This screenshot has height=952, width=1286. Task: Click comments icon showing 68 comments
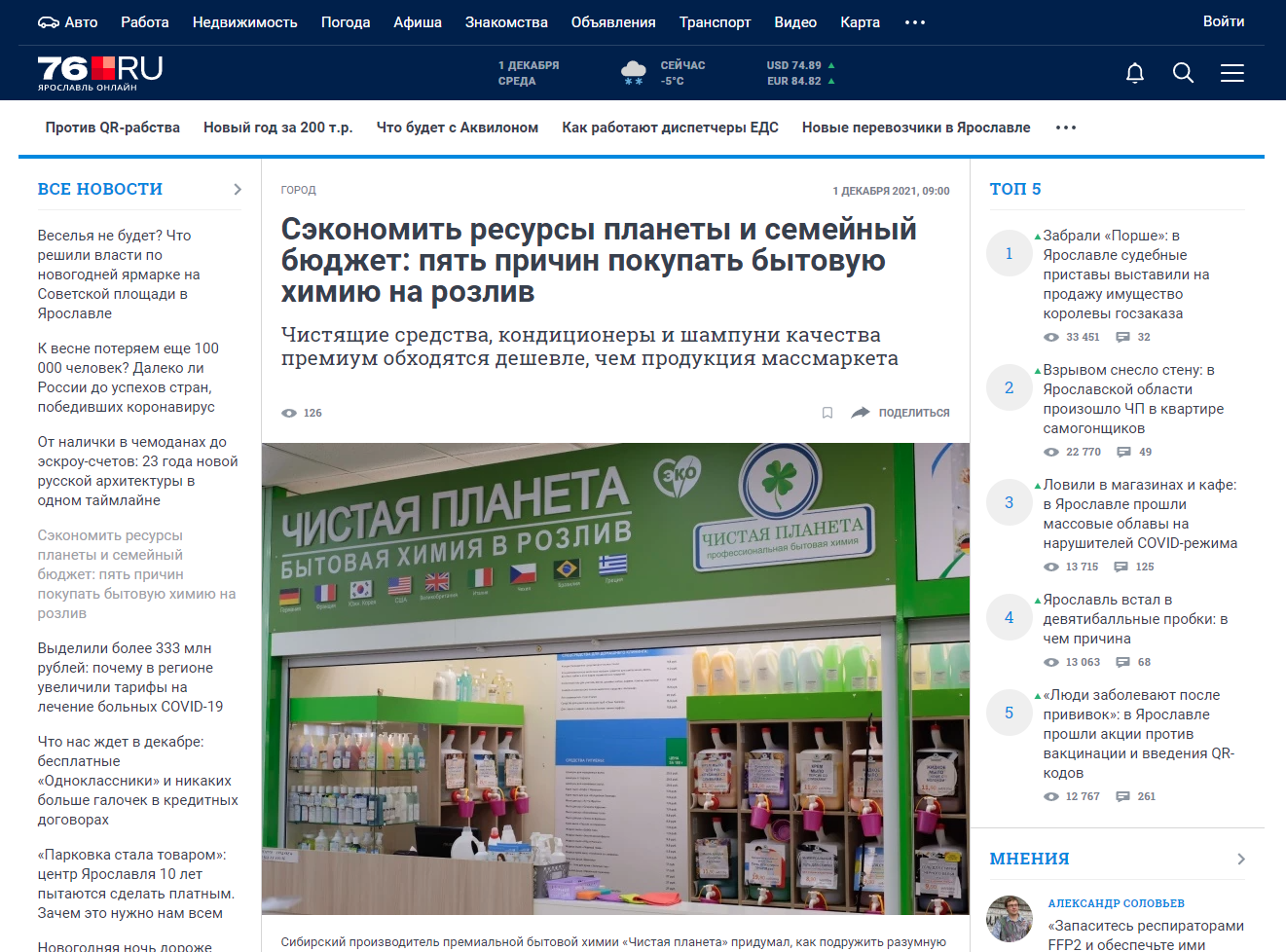[1122, 662]
